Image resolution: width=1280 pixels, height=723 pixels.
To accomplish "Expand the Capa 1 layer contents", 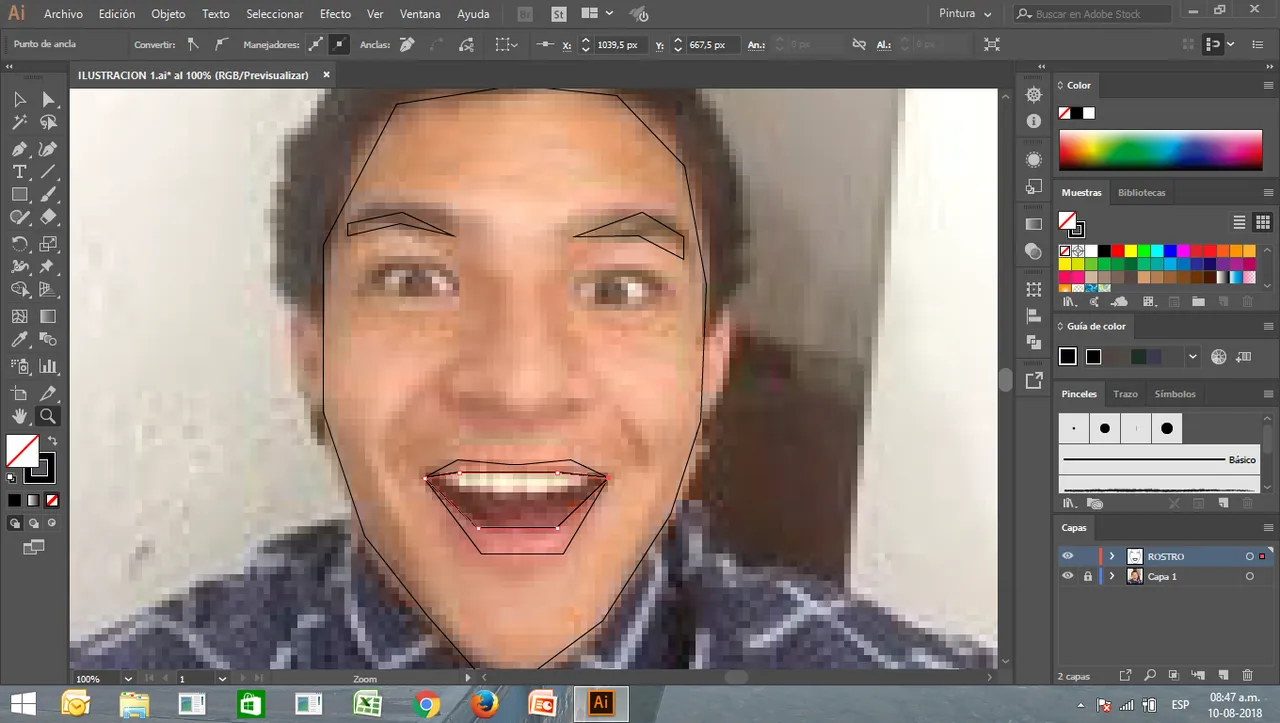I will pyautogui.click(x=1111, y=576).
